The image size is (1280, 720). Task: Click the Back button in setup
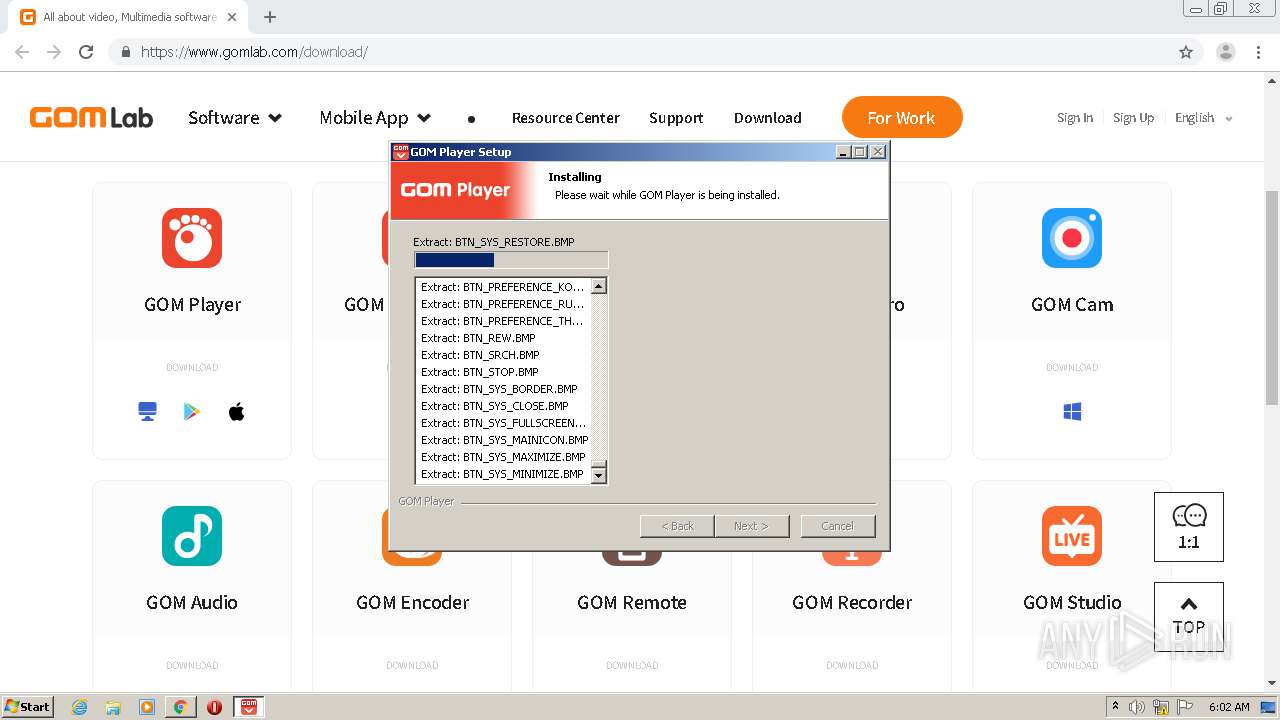tap(677, 526)
